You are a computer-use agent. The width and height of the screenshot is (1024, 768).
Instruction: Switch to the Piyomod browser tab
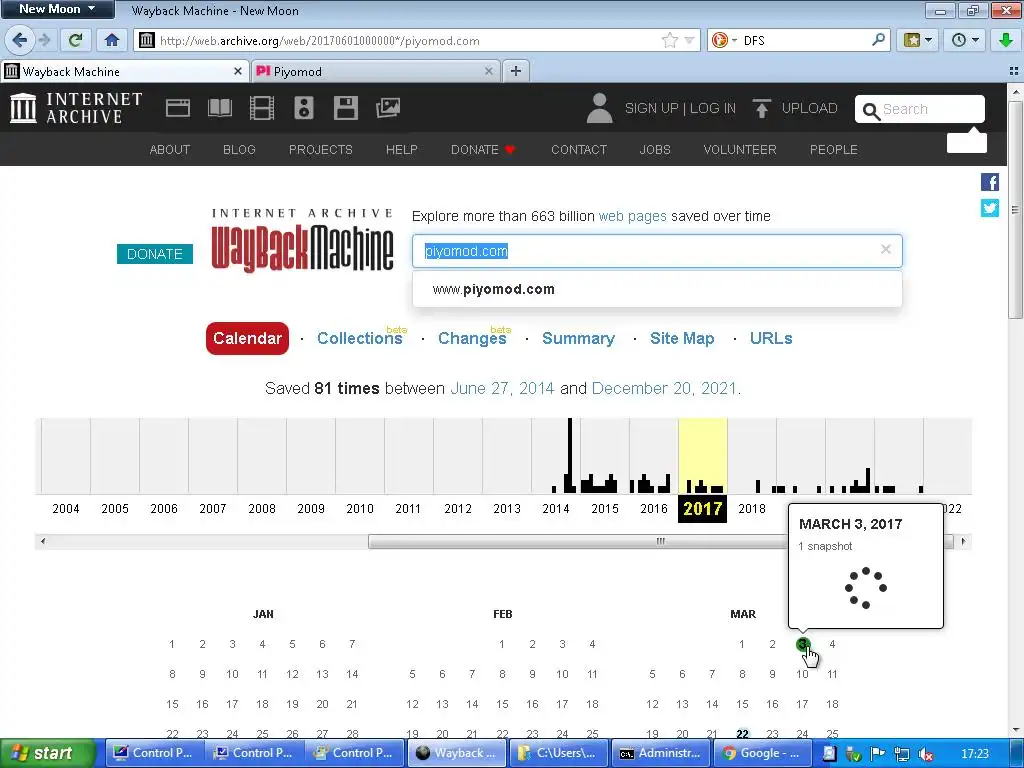[x=376, y=71]
